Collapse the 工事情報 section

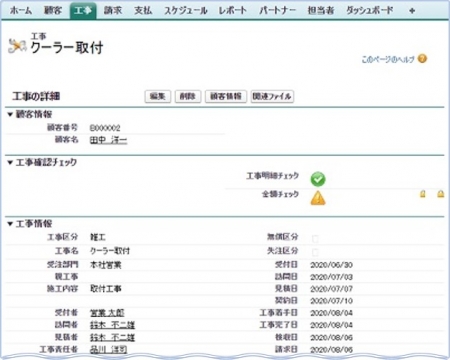click(x=10, y=224)
